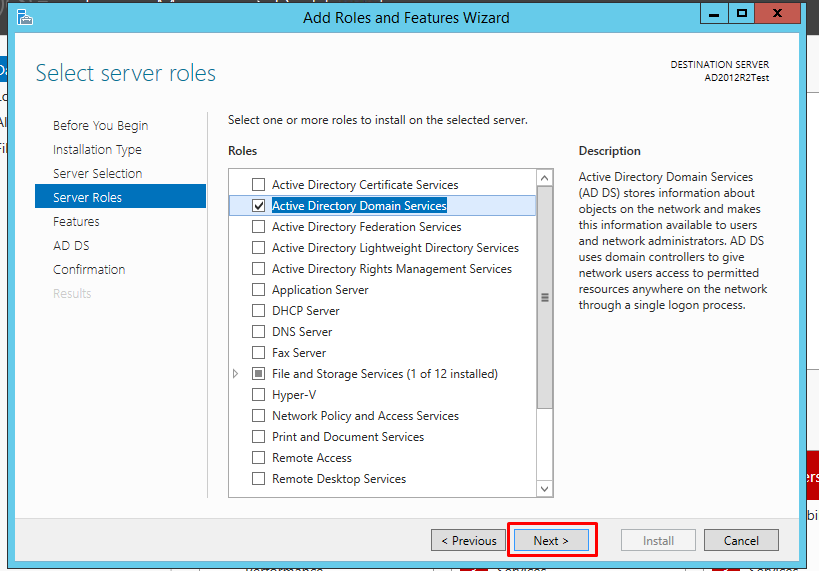The image size is (819, 571).
Task: Click the down arrow of roles scrollbar
Action: click(544, 488)
